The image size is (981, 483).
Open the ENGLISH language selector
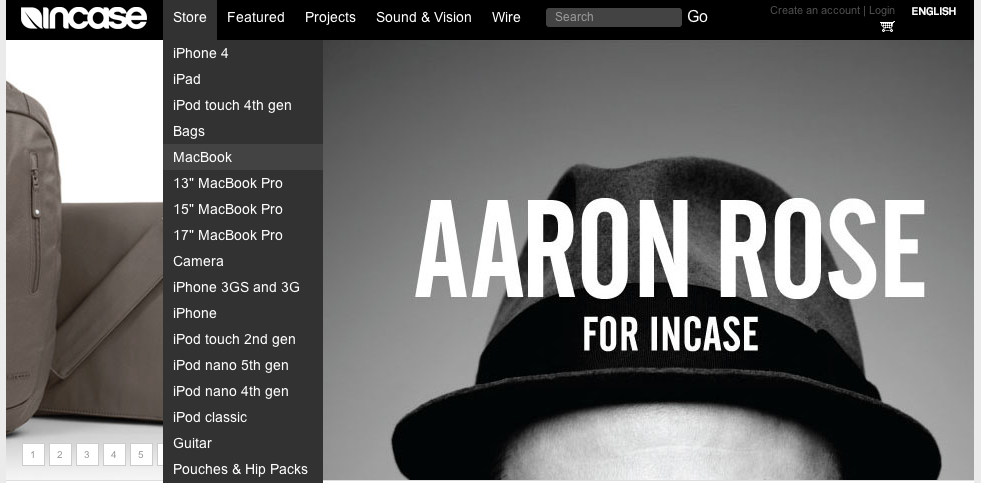(933, 11)
